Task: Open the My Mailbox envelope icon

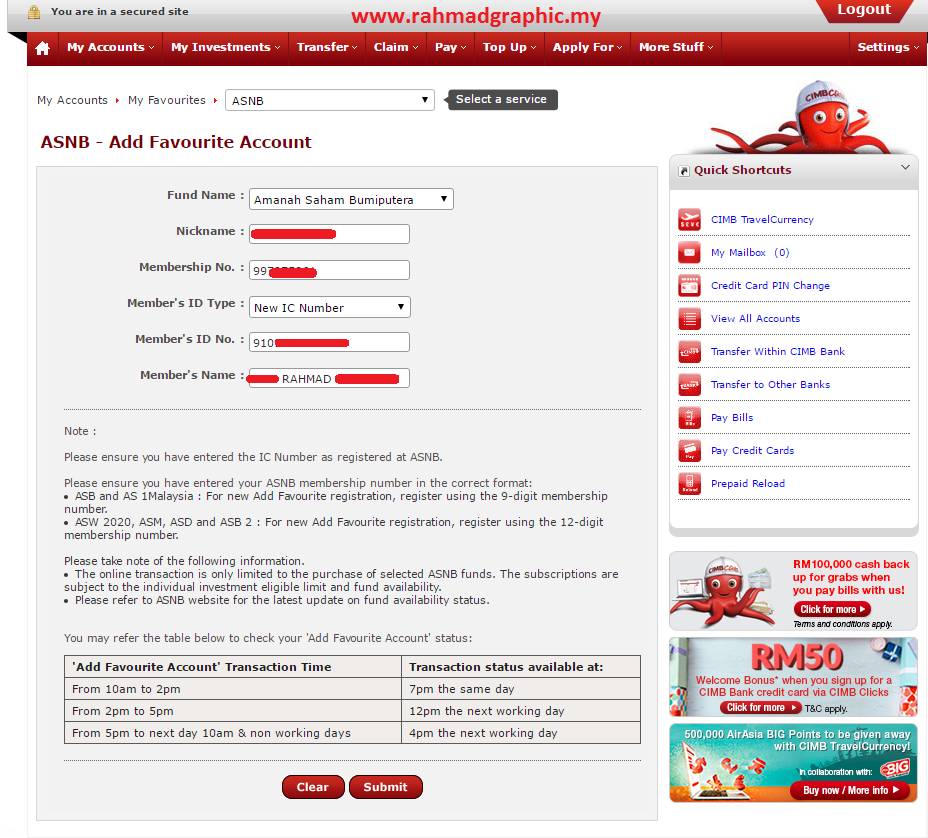Action: 689,253
